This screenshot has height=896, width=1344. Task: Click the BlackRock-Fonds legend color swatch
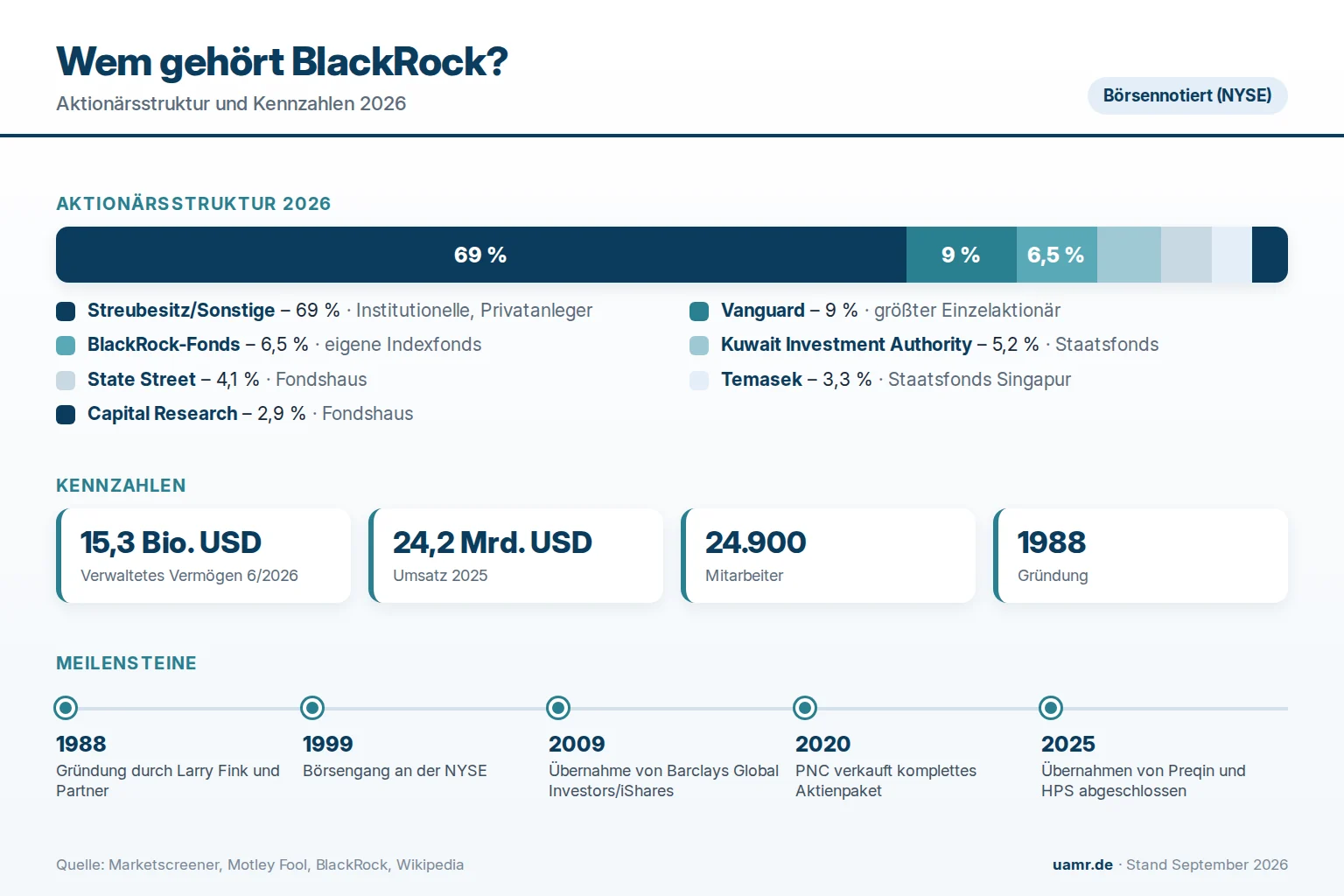coord(66,345)
